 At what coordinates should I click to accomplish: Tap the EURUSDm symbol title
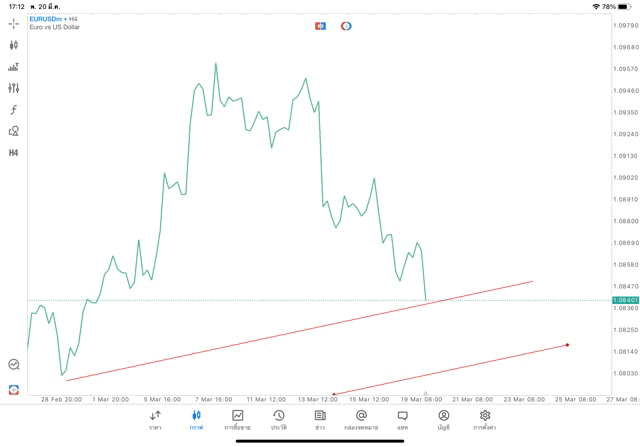47,19
